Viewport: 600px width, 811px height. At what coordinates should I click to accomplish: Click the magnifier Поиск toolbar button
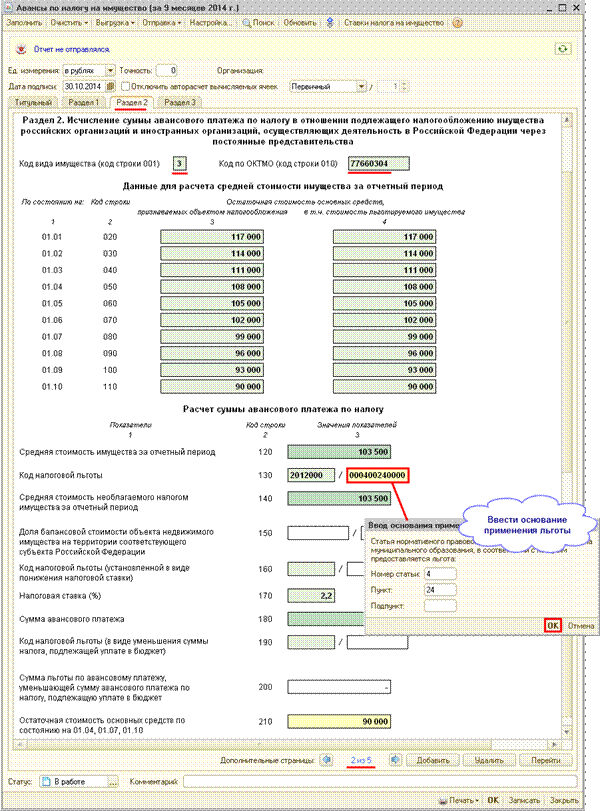click(x=259, y=23)
